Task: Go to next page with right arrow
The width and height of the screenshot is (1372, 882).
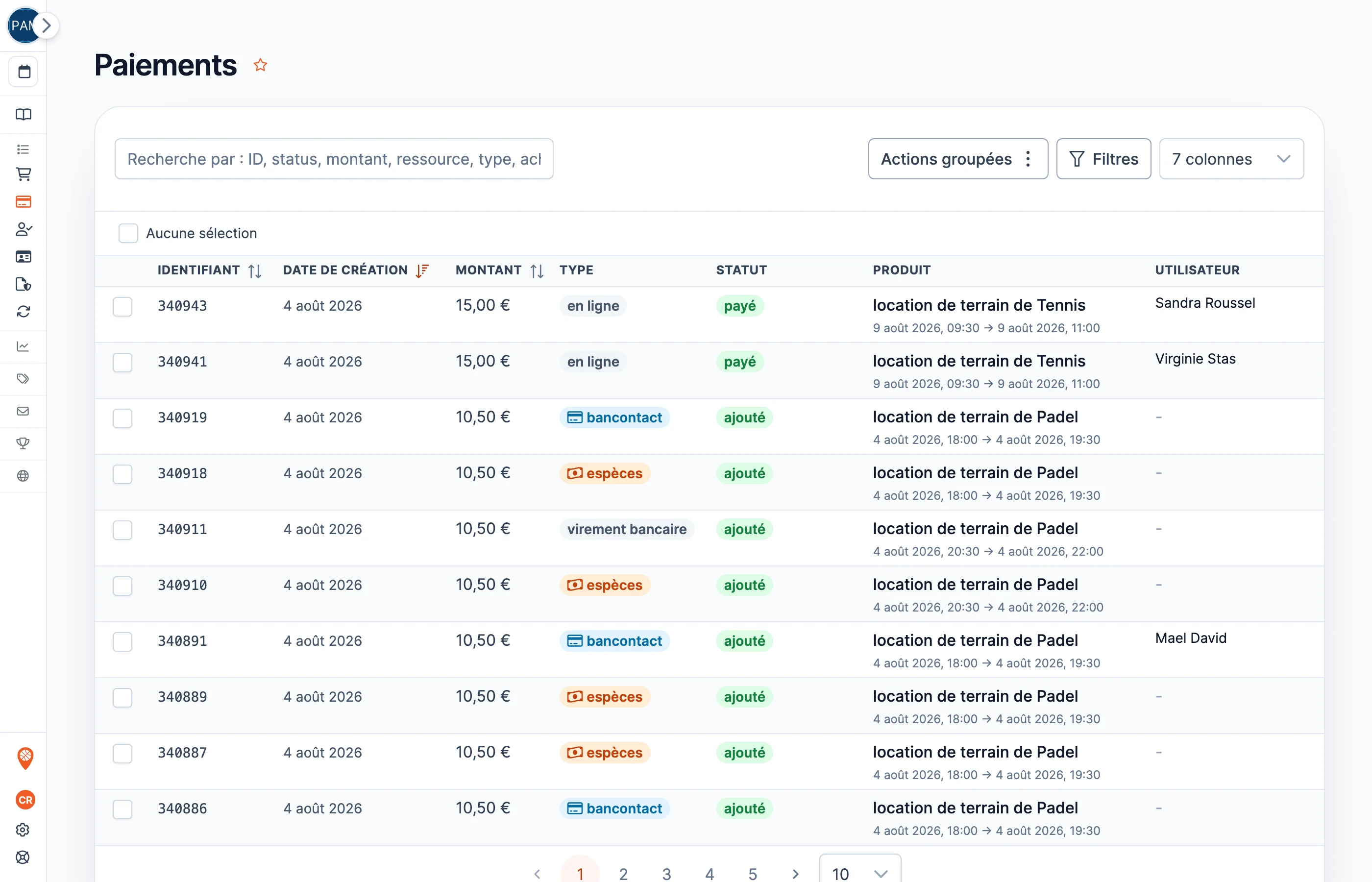Action: pos(795,873)
